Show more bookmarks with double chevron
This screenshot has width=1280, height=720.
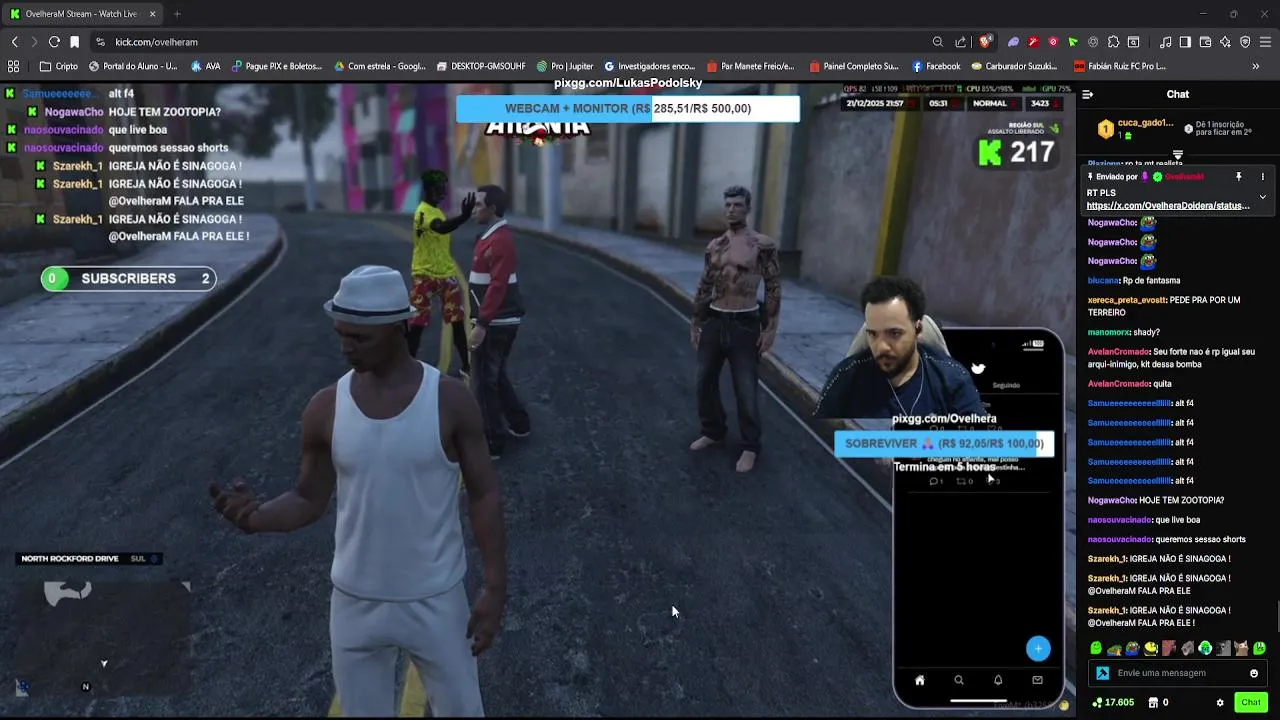click(x=1256, y=66)
